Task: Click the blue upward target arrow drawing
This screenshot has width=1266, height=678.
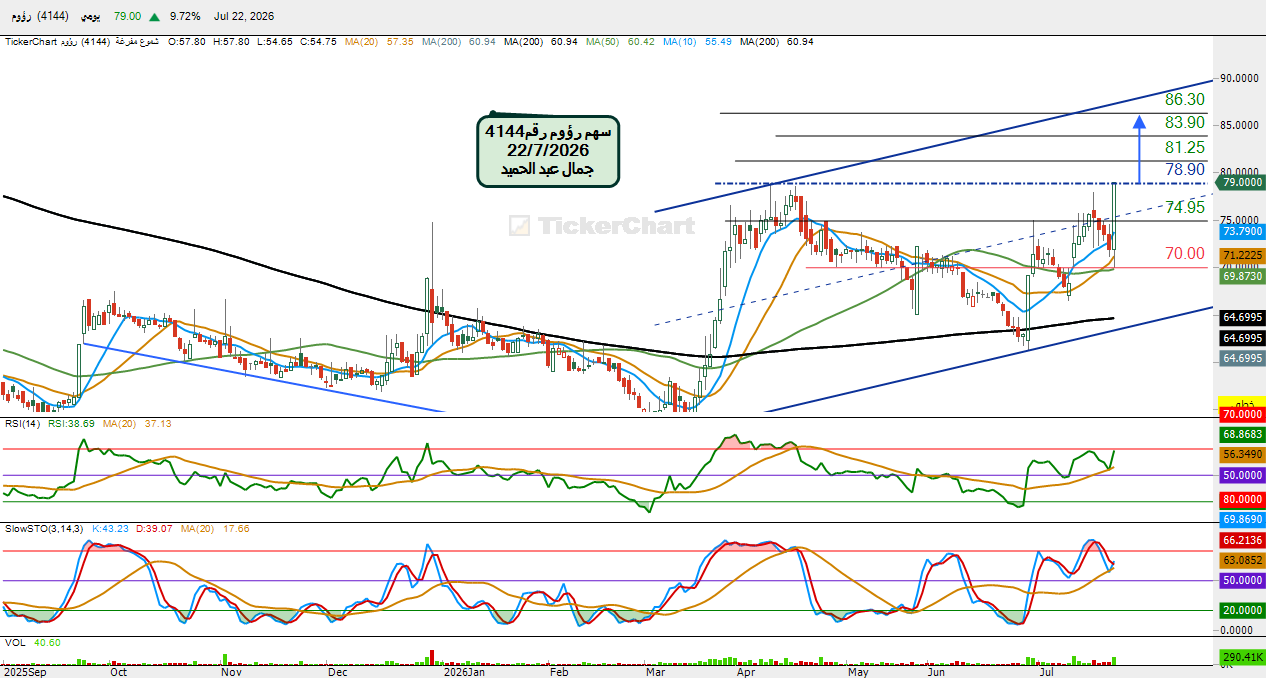Action: 1139,149
